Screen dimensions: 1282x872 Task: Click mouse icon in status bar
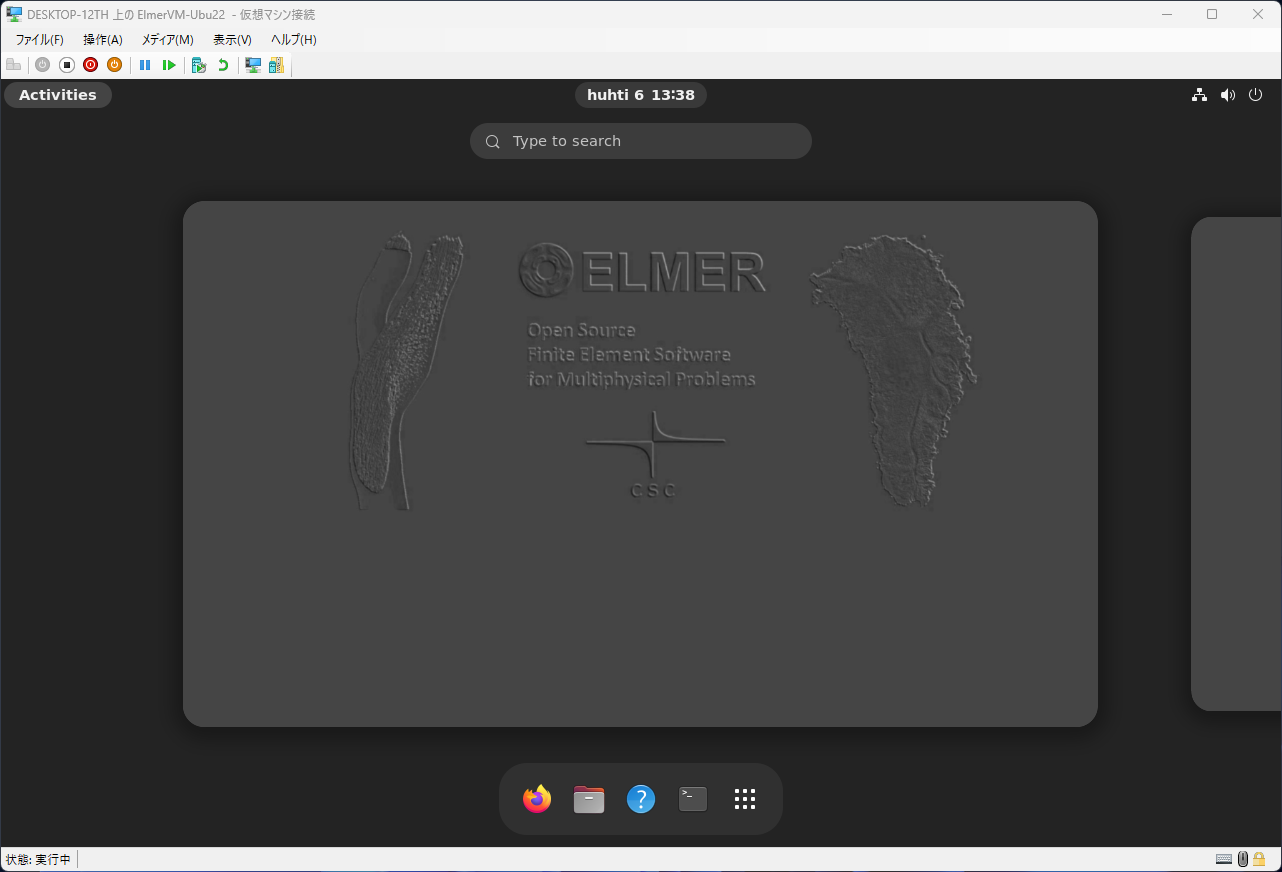click(x=1243, y=859)
